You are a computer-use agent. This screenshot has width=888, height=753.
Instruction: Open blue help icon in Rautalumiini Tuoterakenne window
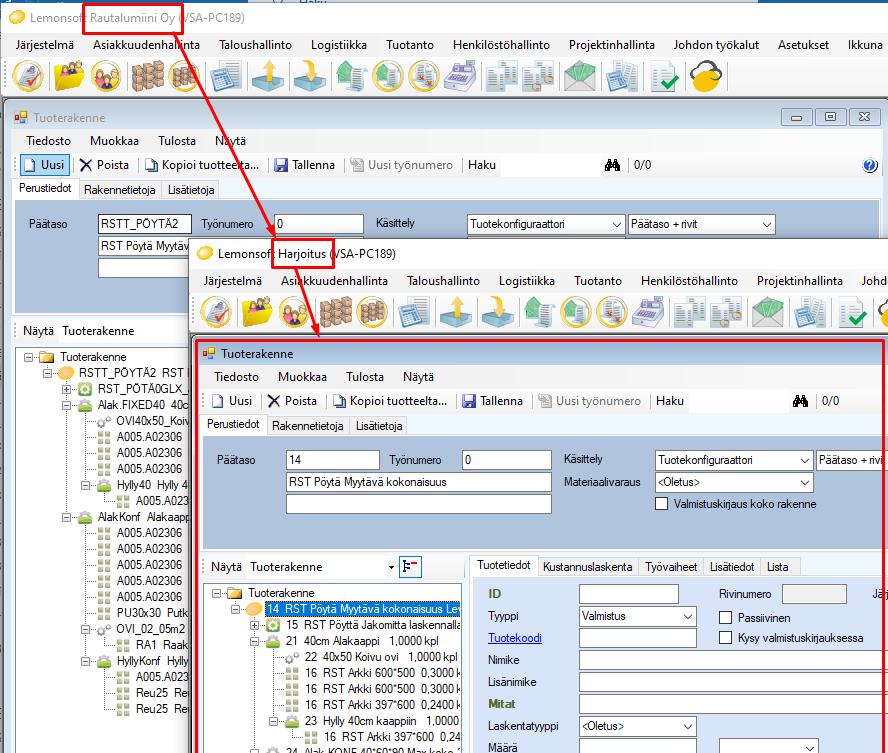[870, 165]
